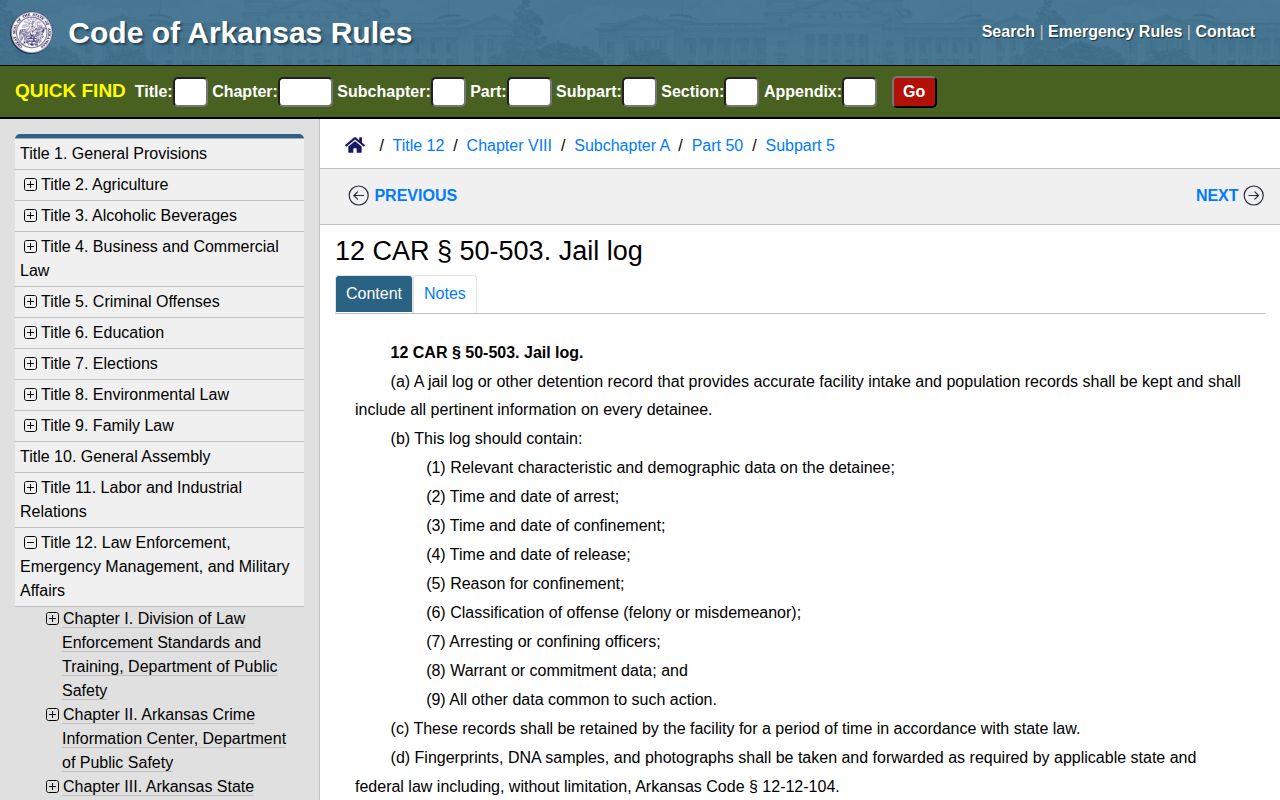Expand Title 2. Agriculture
The width and height of the screenshot is (1280, 800).
pos(30,184)
